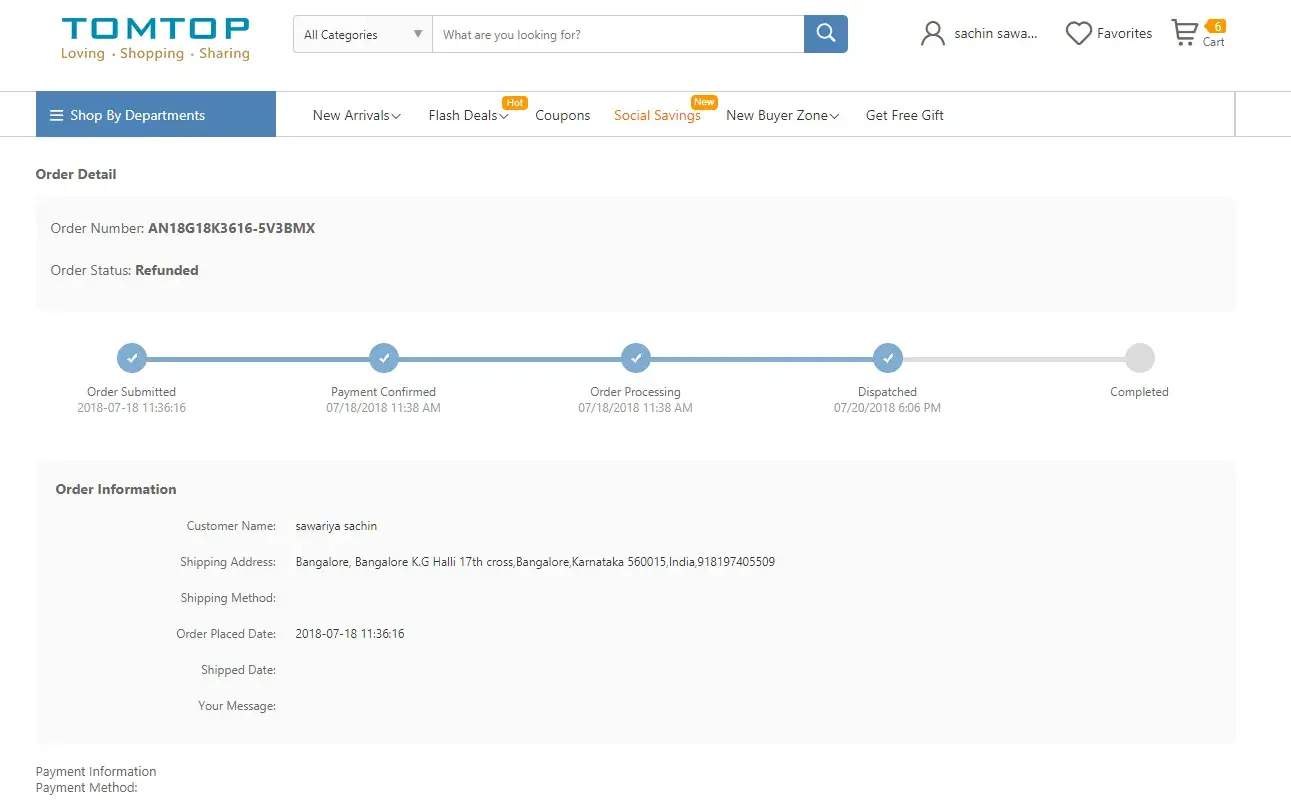The height and width of the screenshot is (810, 1291).
Task: Expand the New Buyer Zone menu
Action: (x=782, y=115)
